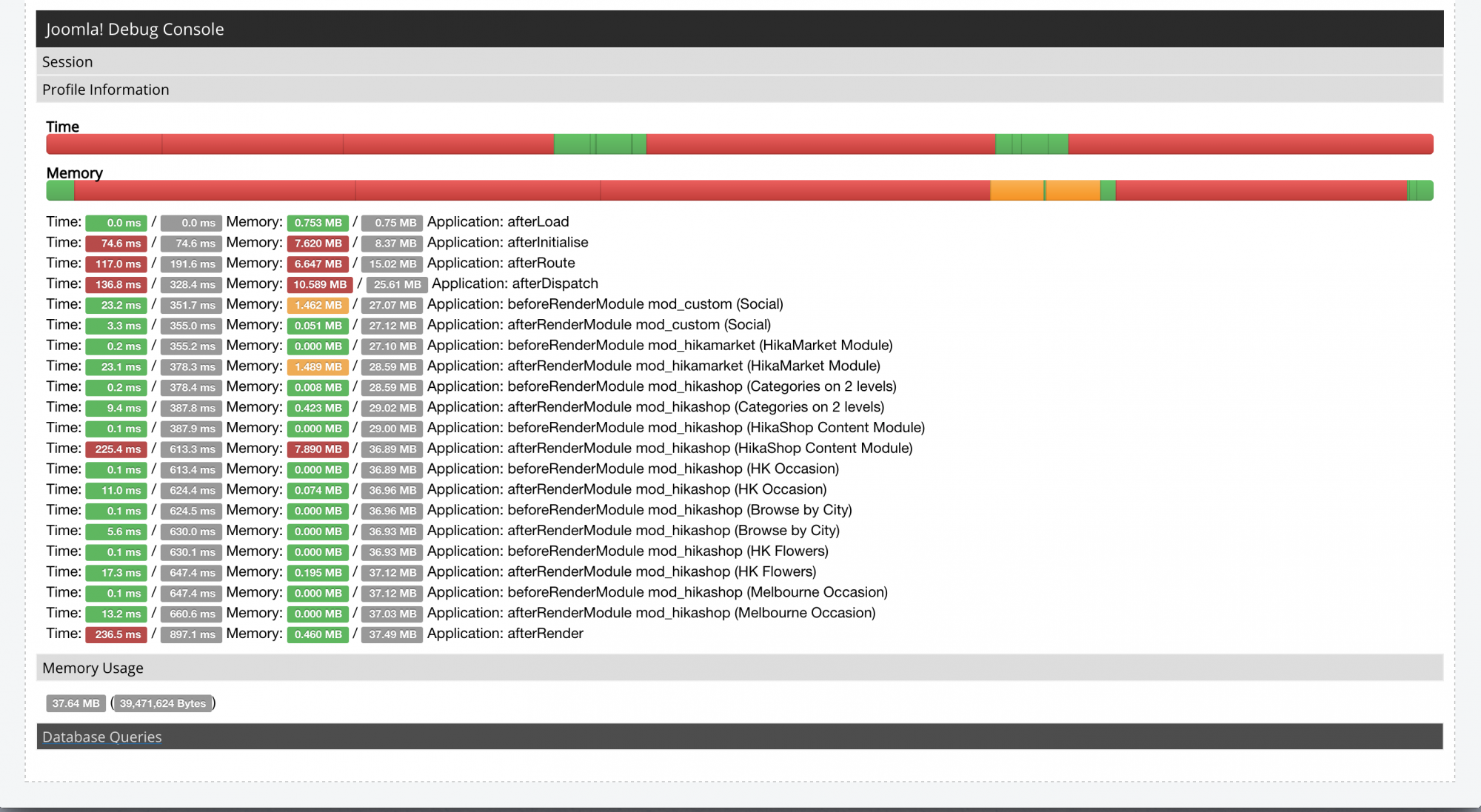Click the 10.589 MB red memory badge
The image size is (1481, 812).
point(319,284)
